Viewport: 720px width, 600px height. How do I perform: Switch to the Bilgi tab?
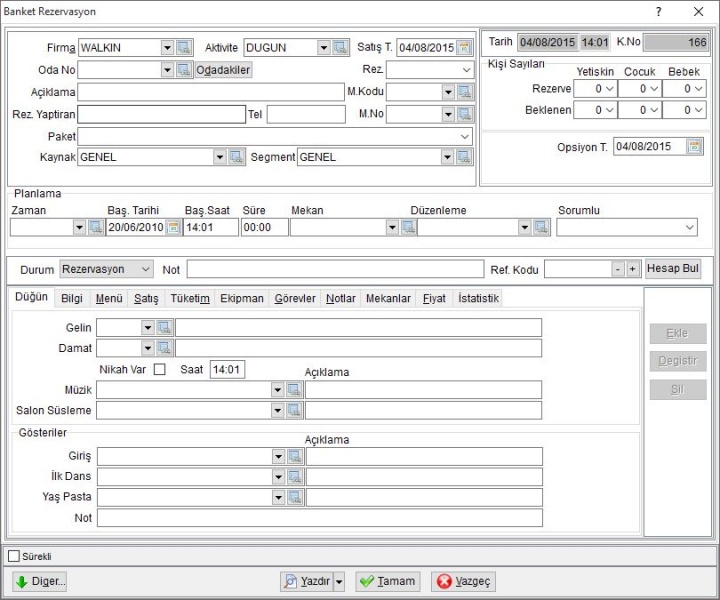coord(72,298)
